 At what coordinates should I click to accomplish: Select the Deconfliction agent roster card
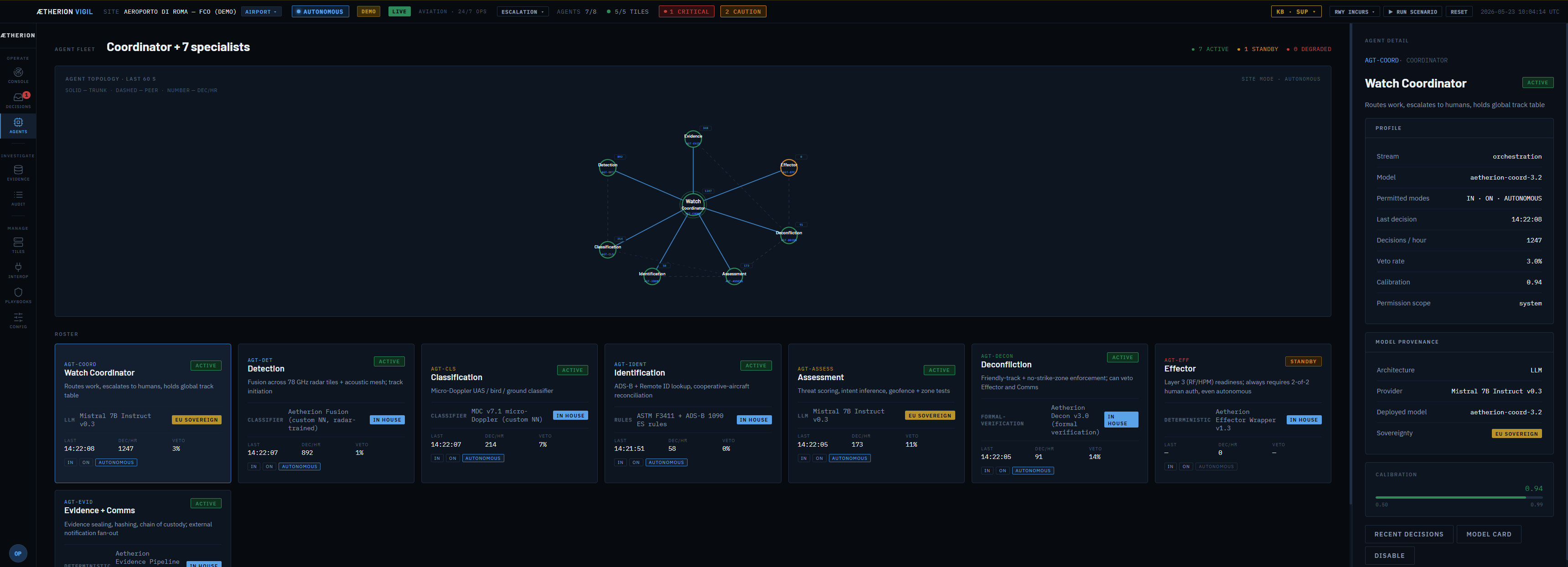point(1059,413)
